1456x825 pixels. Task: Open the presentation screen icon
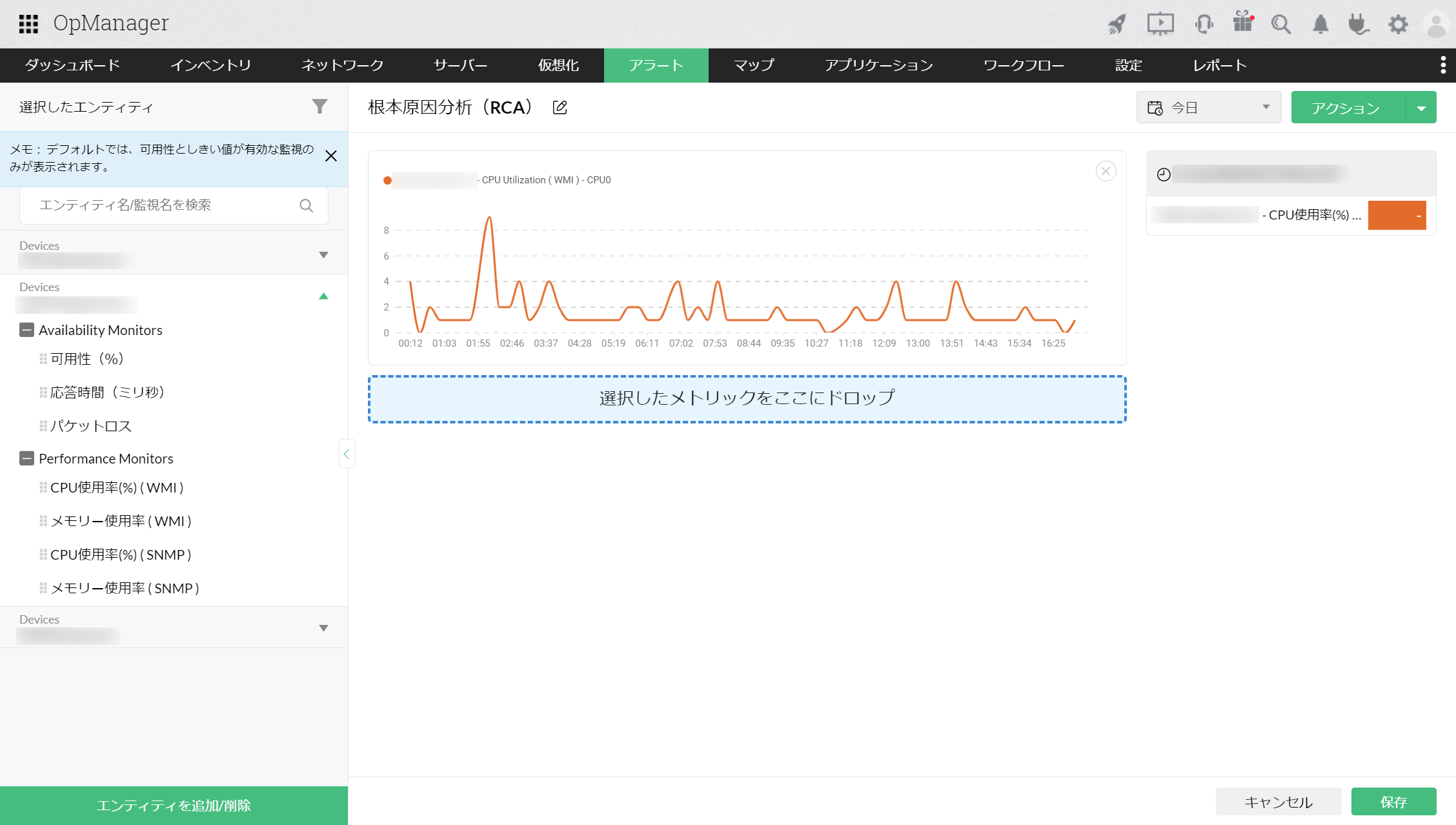point(1160,24)
